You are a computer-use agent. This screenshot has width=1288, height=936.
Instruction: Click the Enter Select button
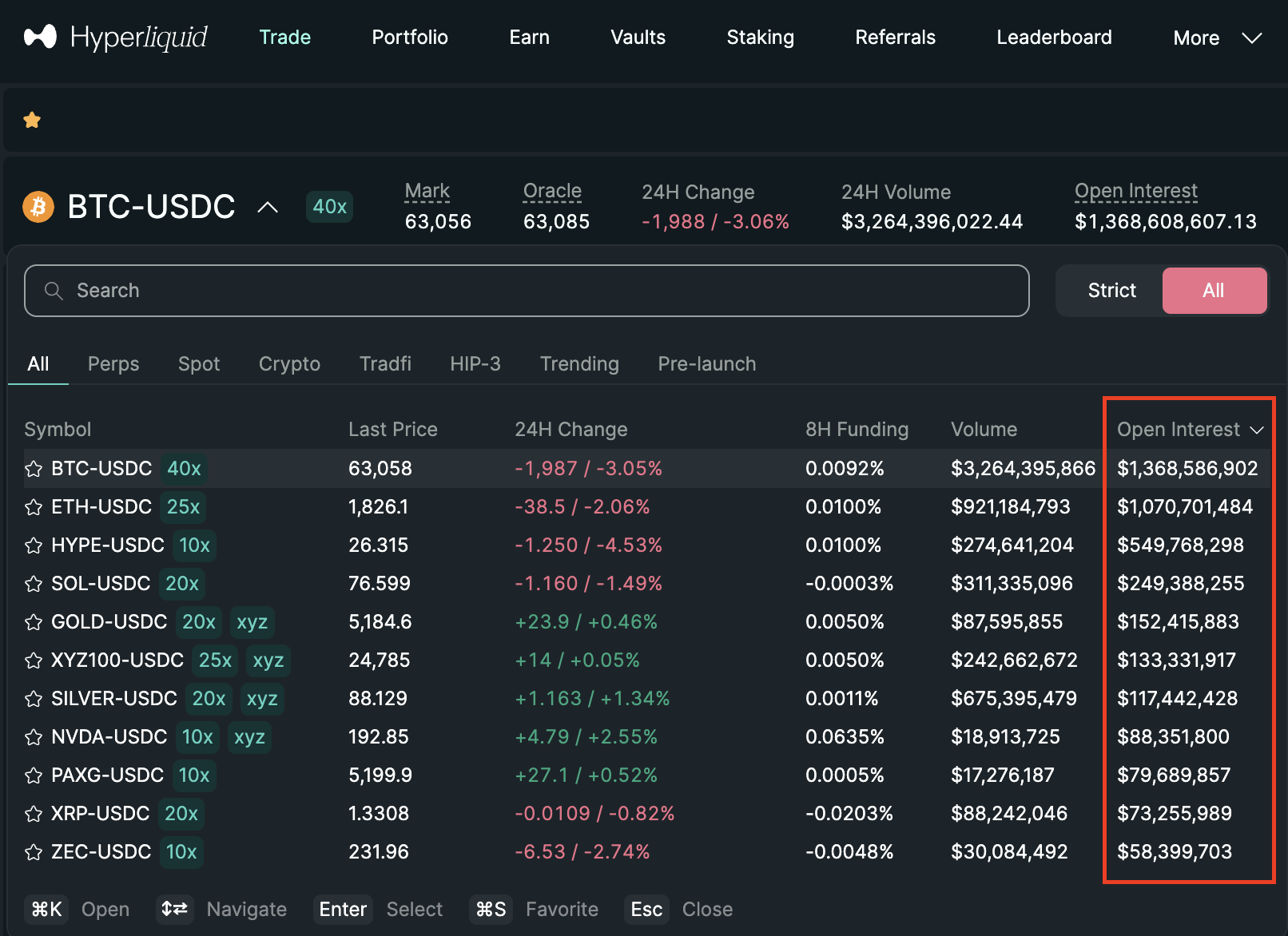342,909
